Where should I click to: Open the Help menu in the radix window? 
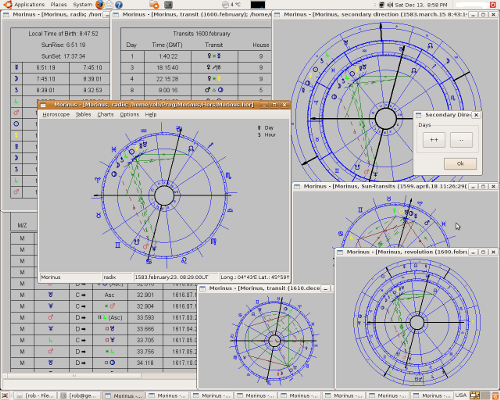pyautogui.click(x=150, y=114)
